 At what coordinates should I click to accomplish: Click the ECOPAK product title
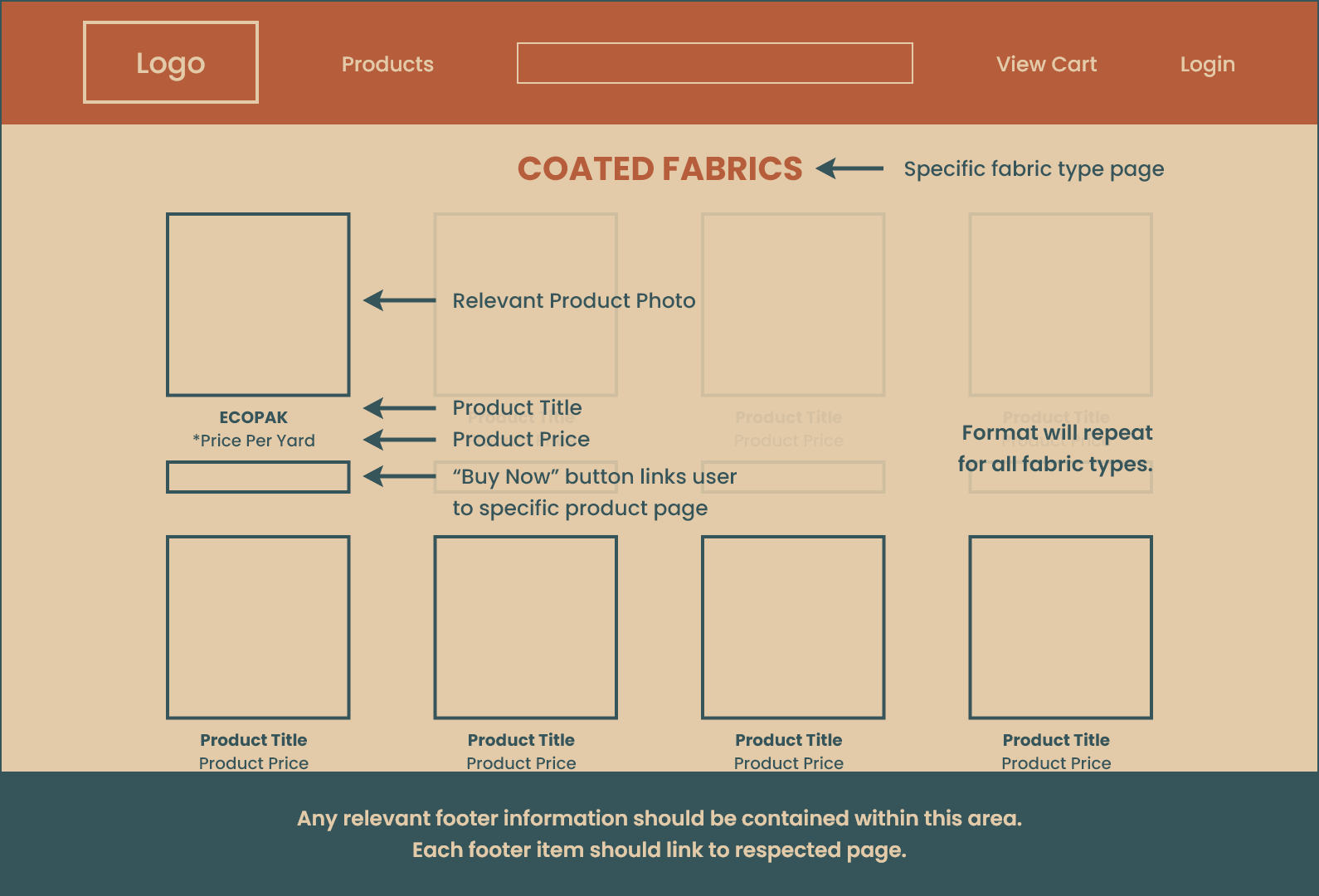pos(254,417)
